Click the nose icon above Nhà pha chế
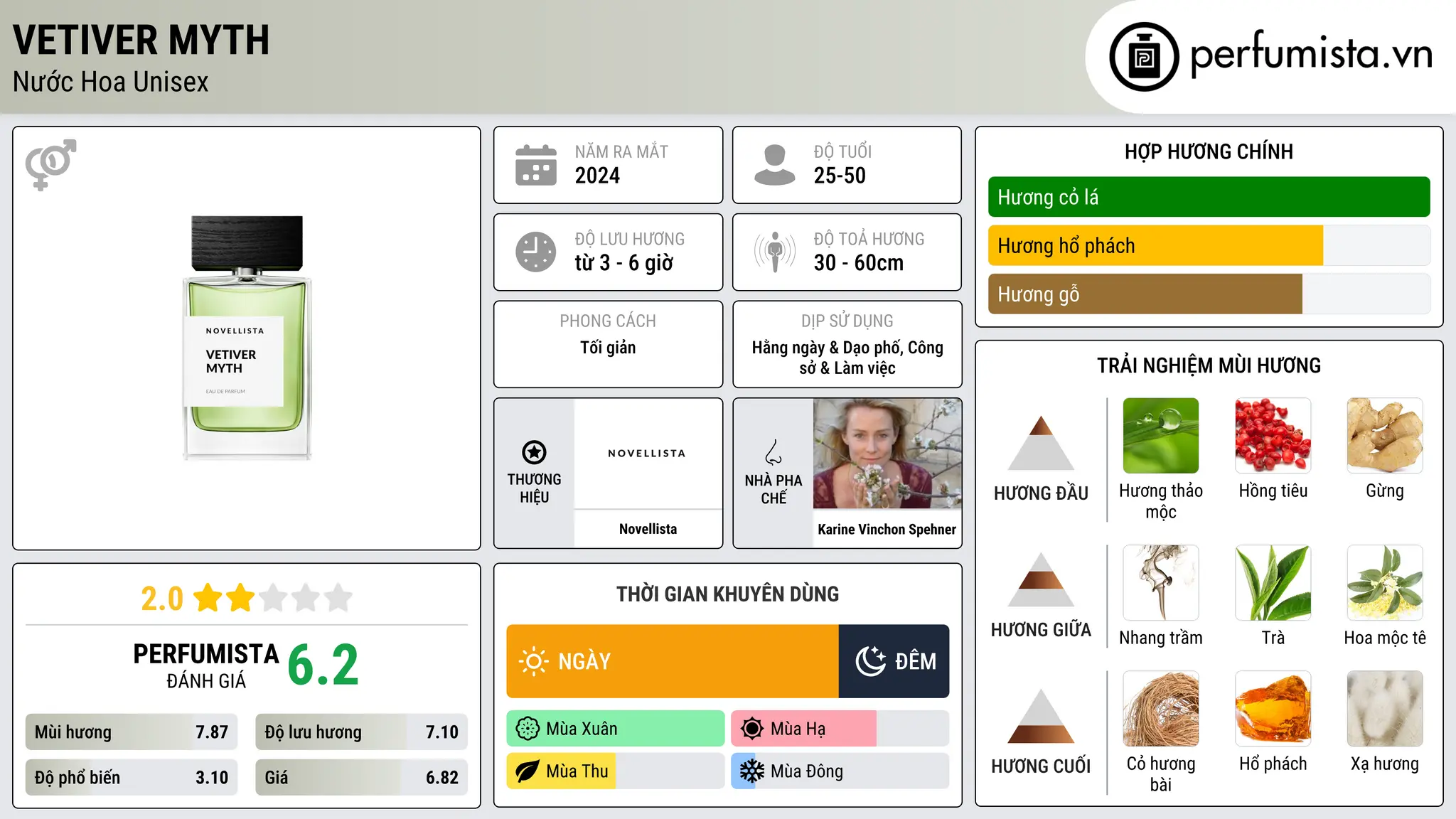This screenshot has height=819, width=1456. [x=773, y=452]
